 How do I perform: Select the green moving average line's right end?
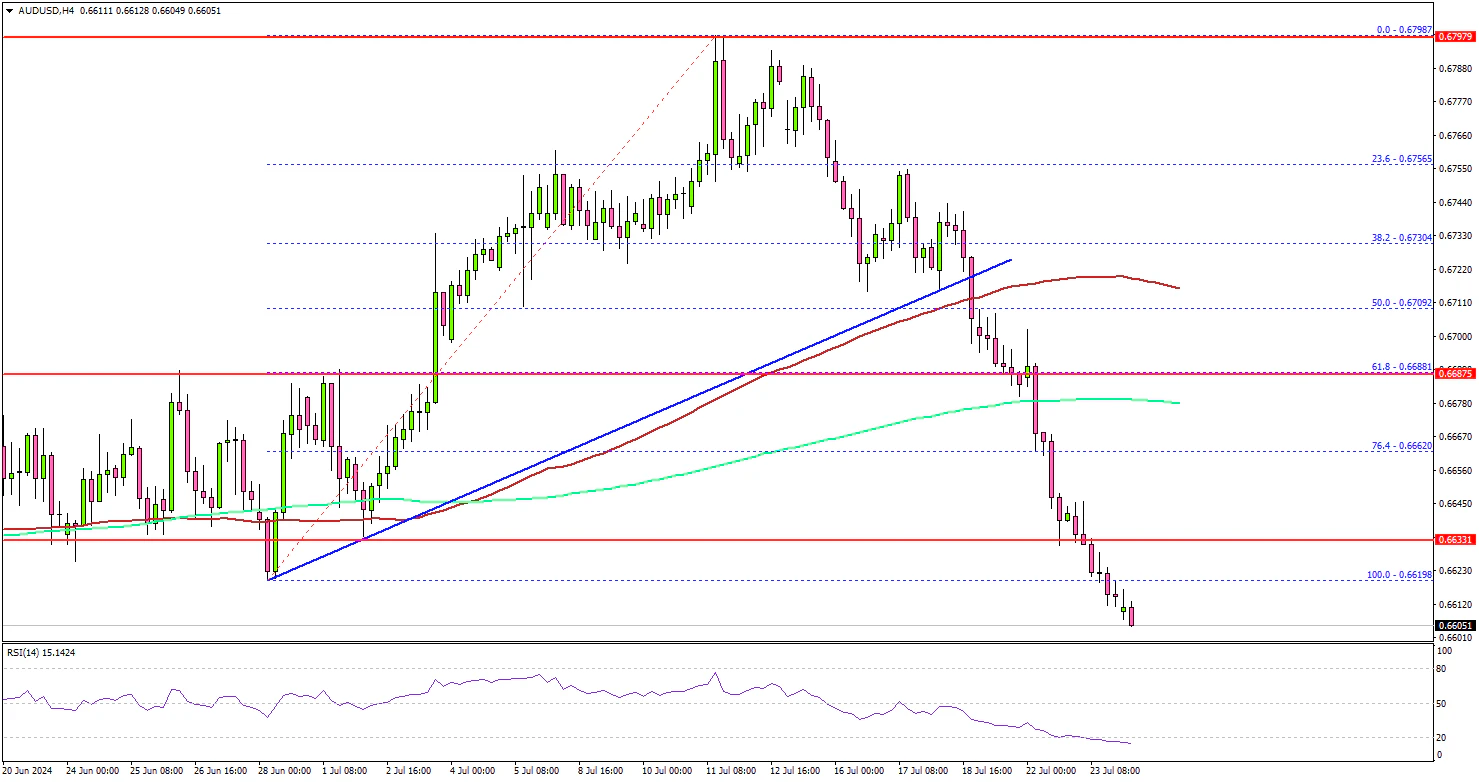tap(1177, 403)
